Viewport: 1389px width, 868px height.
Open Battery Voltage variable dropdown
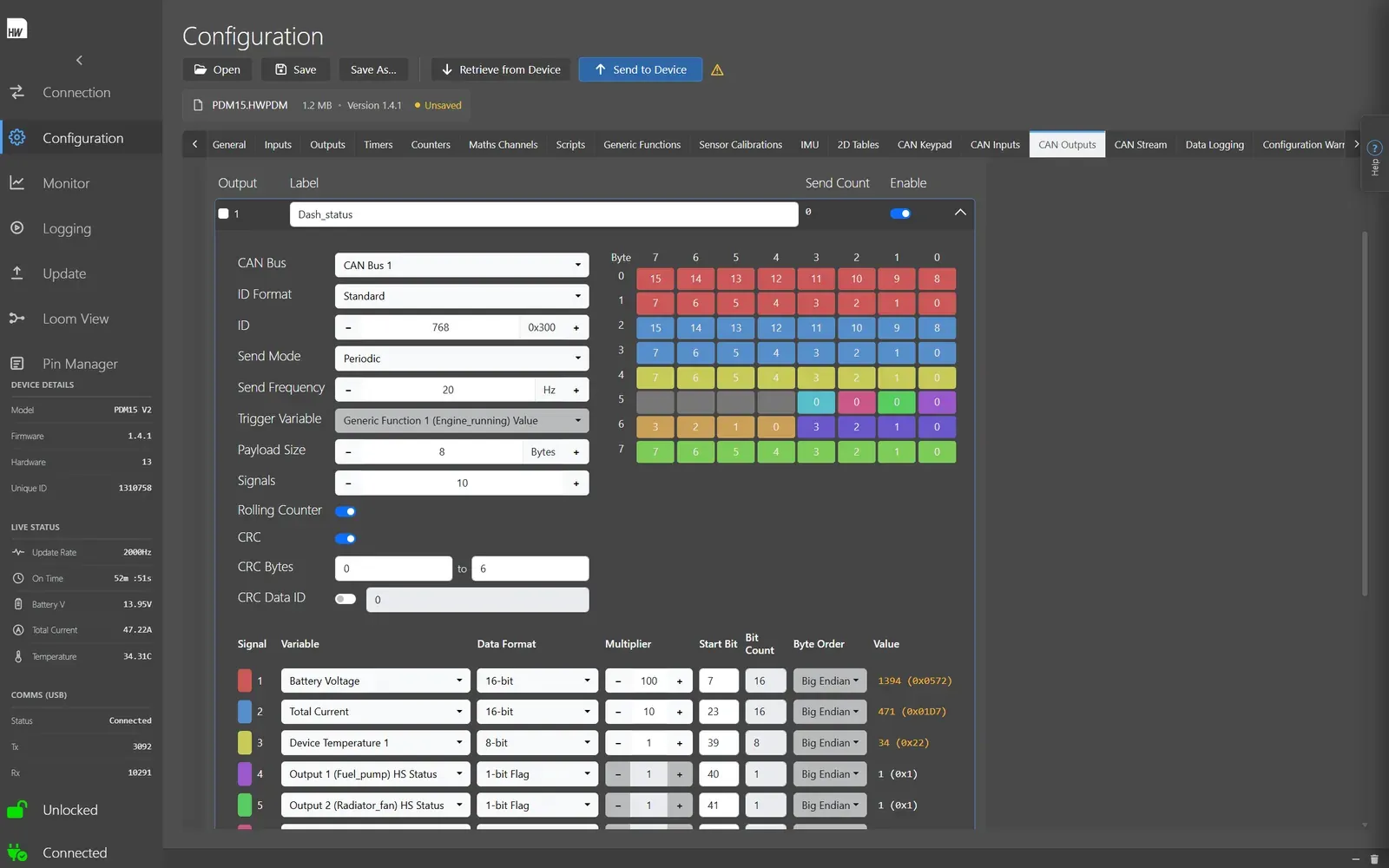point(375,681)
